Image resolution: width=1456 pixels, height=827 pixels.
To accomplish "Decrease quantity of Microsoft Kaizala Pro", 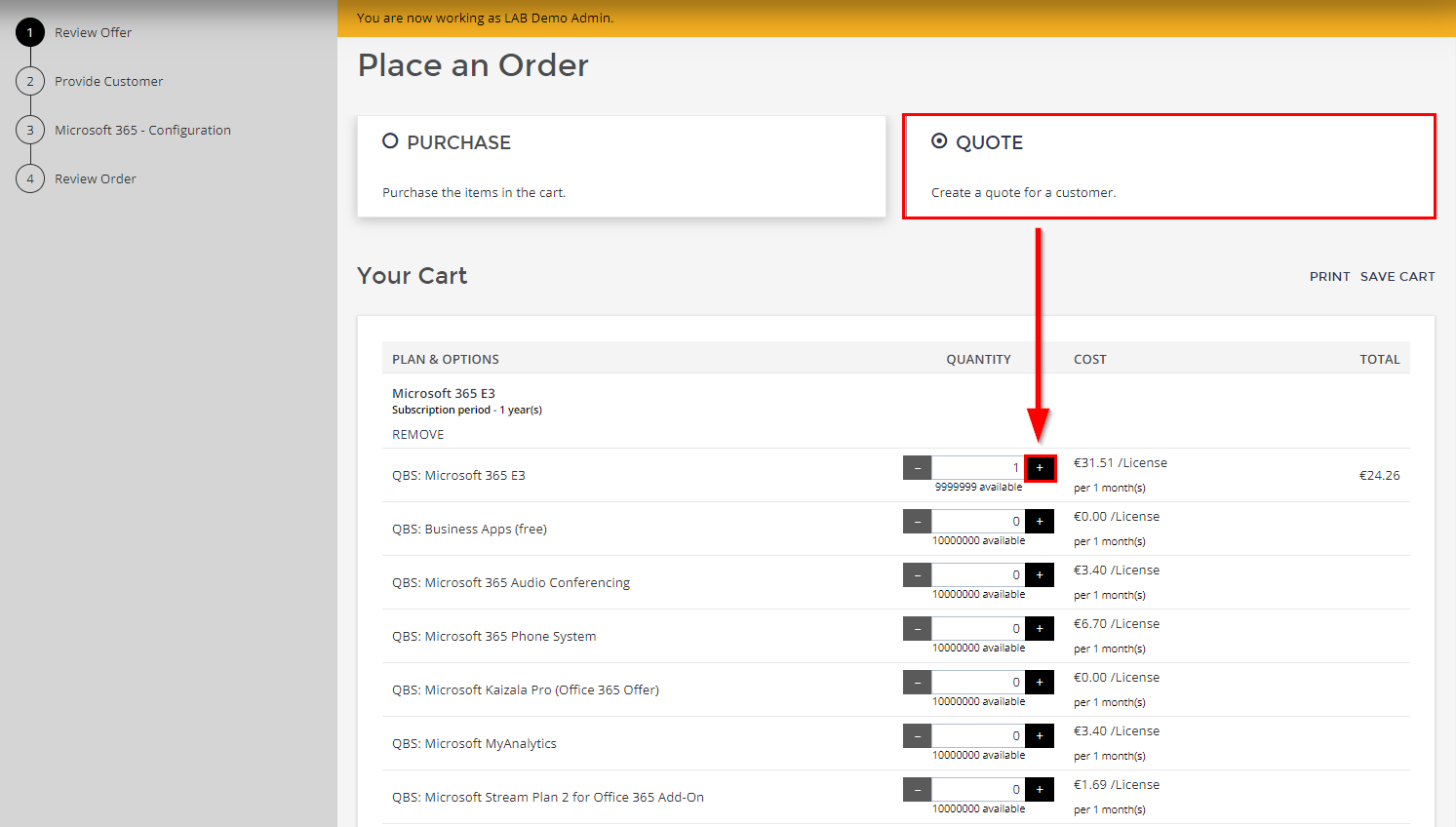I will click(x=918, y=683).
